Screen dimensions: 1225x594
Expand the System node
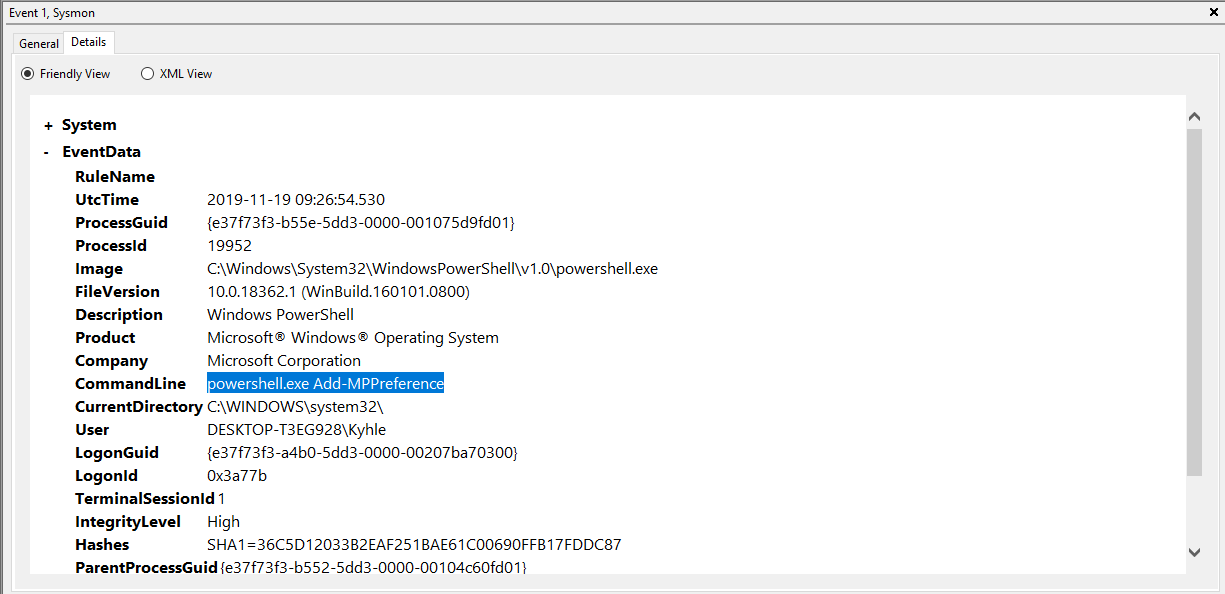pos(48,126)
